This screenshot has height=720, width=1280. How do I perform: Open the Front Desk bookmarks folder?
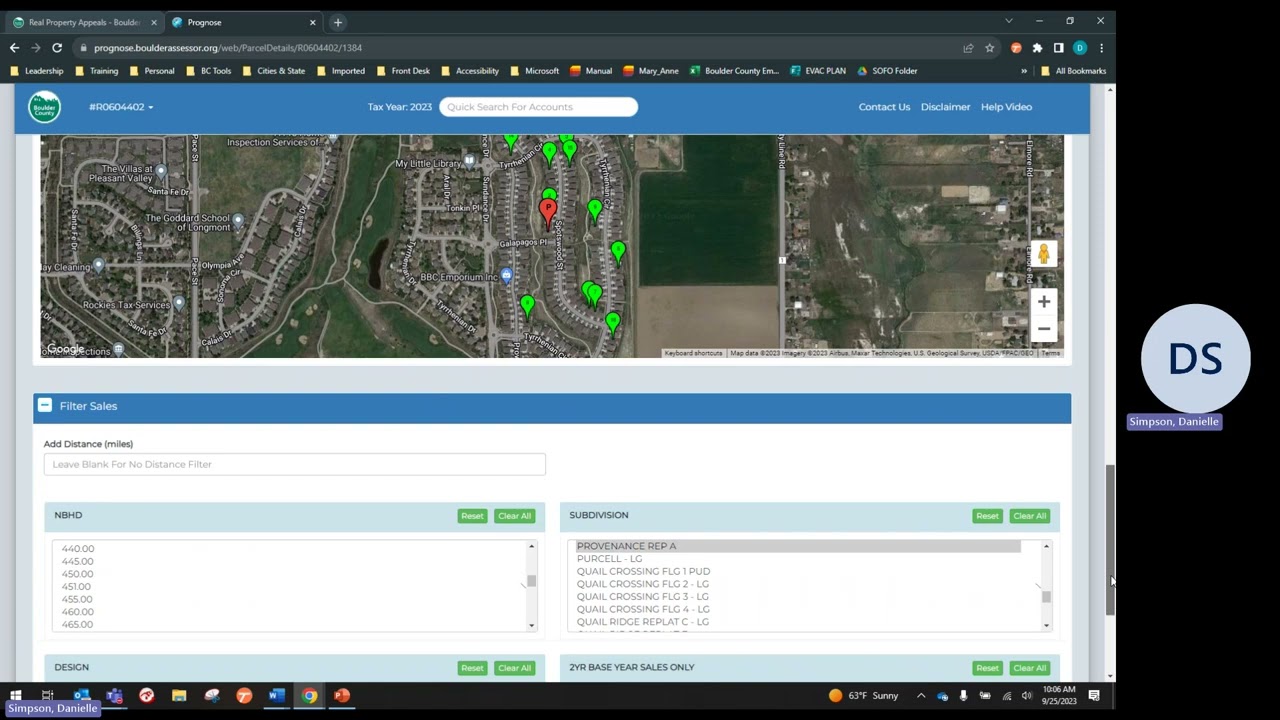[403, 71]
